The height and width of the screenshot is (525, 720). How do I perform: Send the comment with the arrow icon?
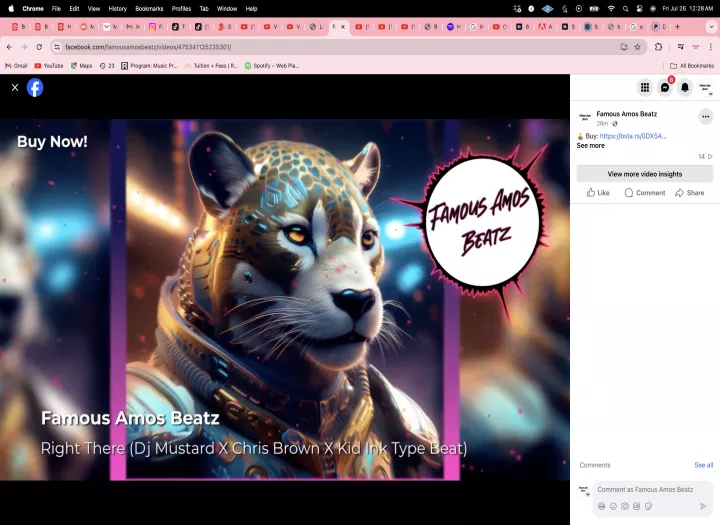click(703, 506)
